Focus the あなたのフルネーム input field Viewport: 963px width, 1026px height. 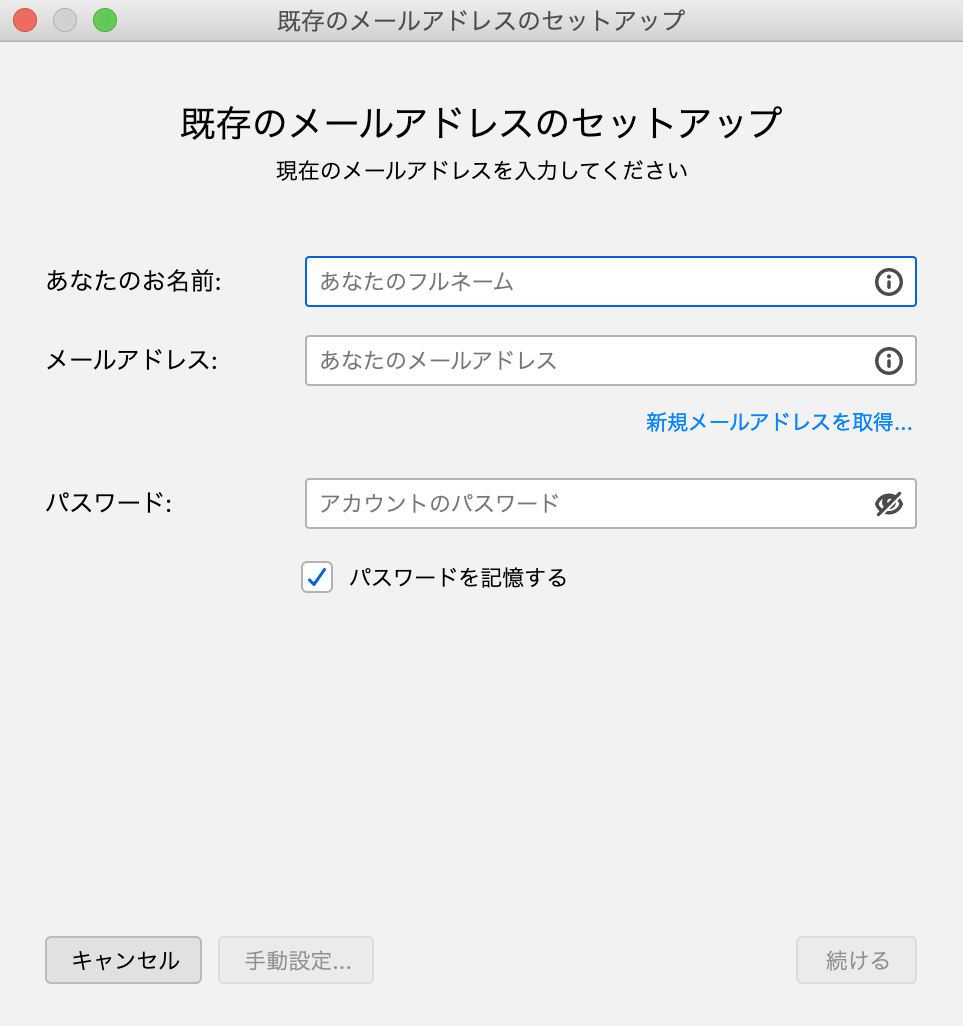610,281
